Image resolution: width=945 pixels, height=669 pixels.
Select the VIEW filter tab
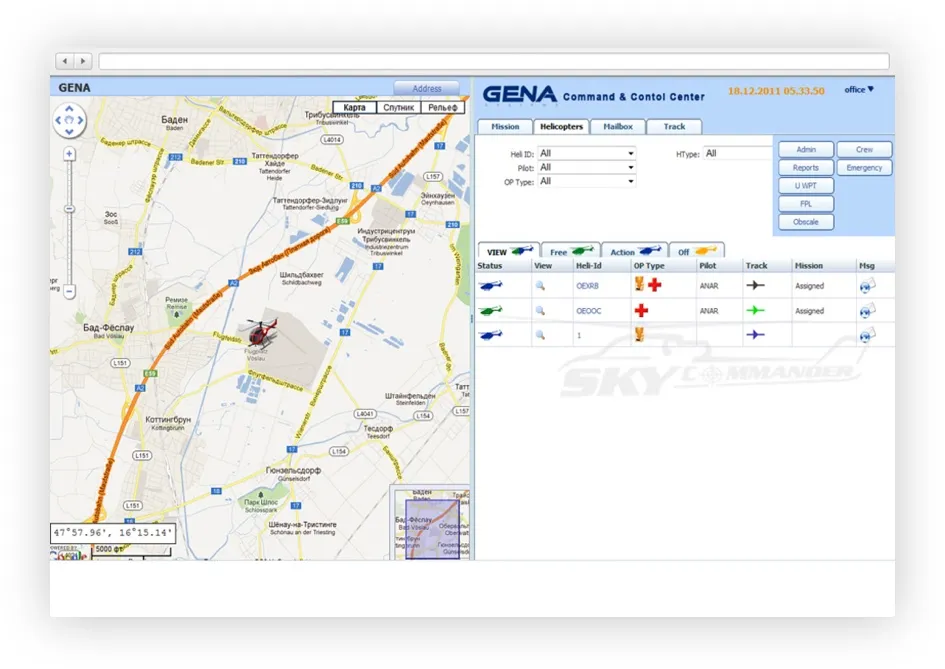coord(509,251)
